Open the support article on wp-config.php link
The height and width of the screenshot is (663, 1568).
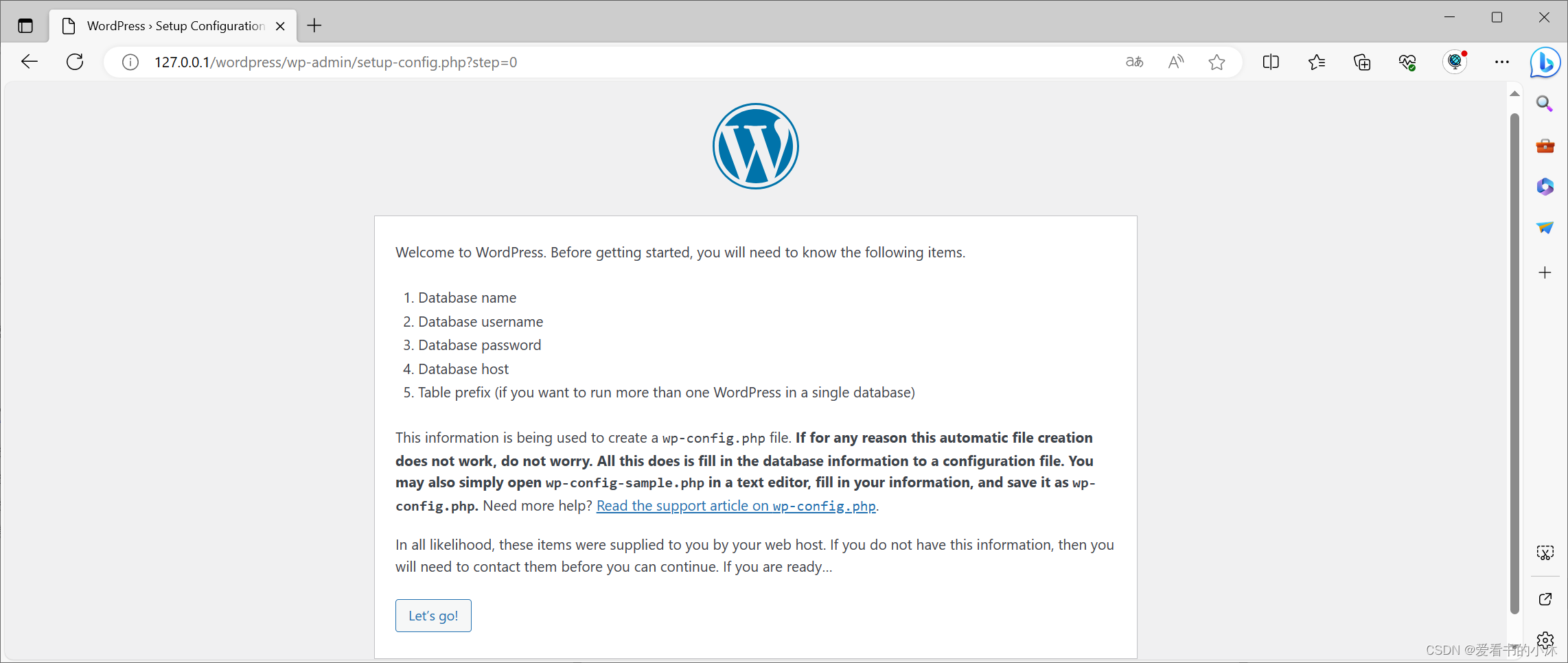[736, 506]
